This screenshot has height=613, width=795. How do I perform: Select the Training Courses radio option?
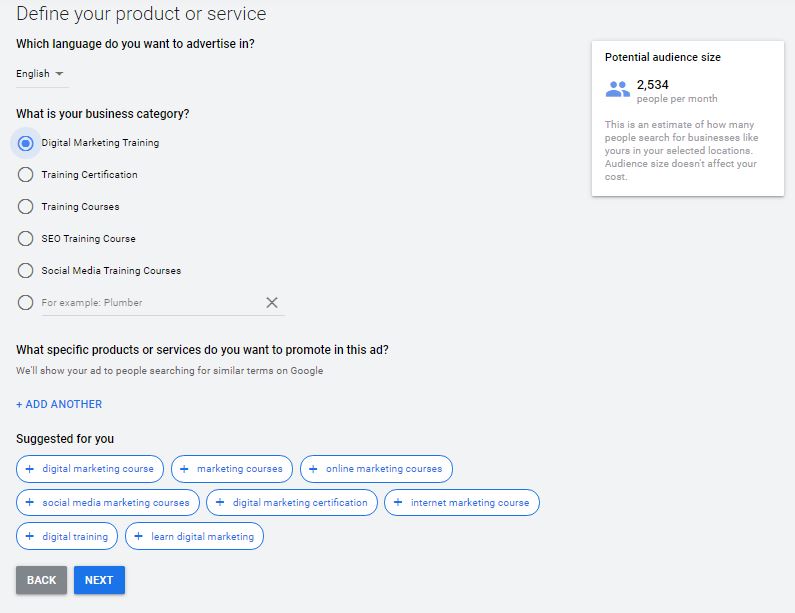(x=26, y=207)
